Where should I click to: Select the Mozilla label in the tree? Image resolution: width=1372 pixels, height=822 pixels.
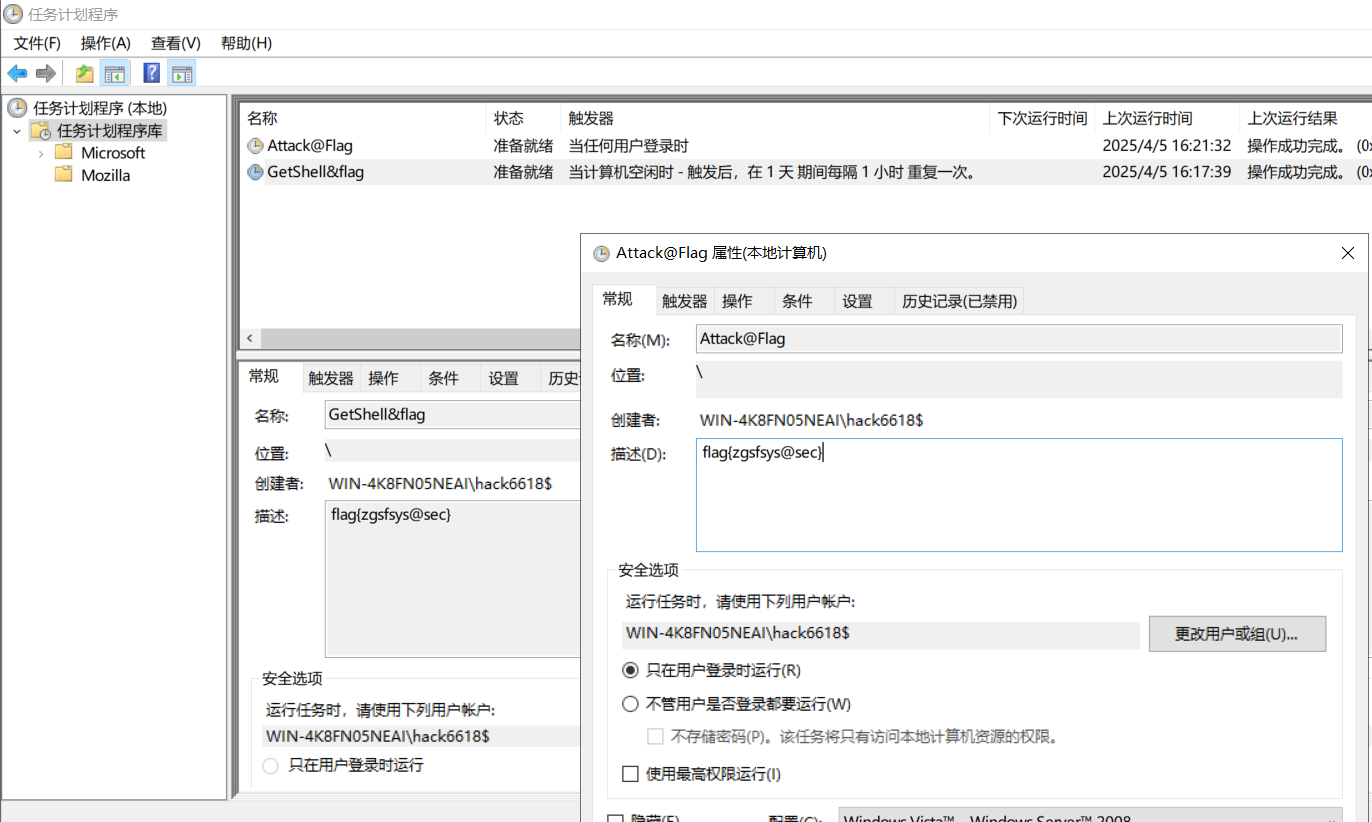click(106, 175)
